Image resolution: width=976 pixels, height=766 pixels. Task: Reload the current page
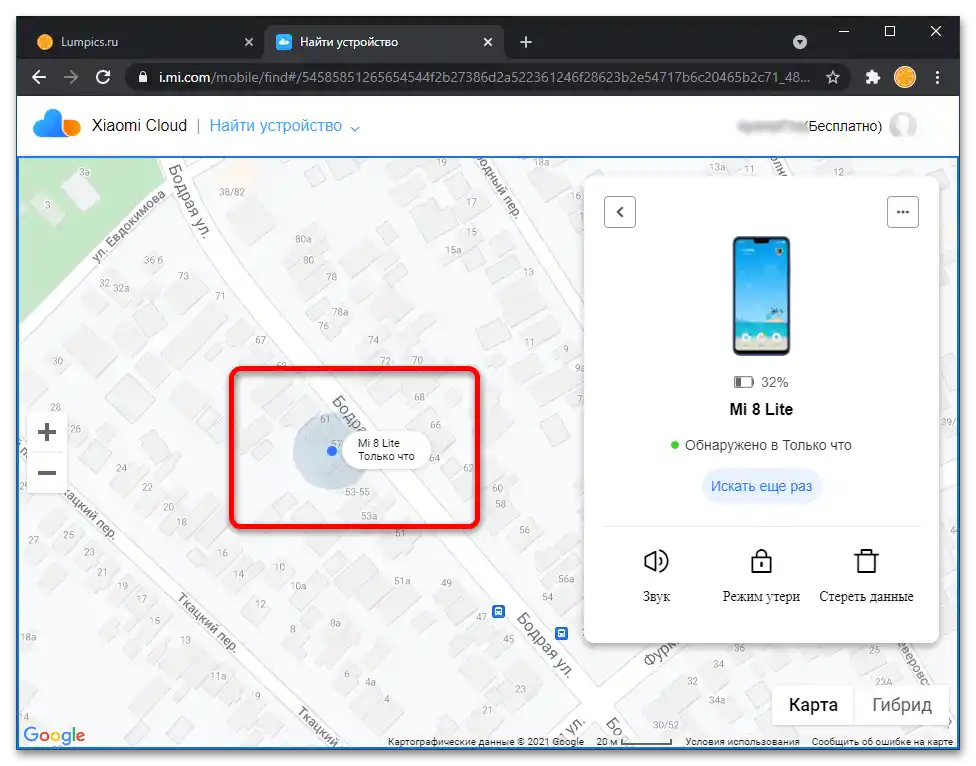point(103,77)
